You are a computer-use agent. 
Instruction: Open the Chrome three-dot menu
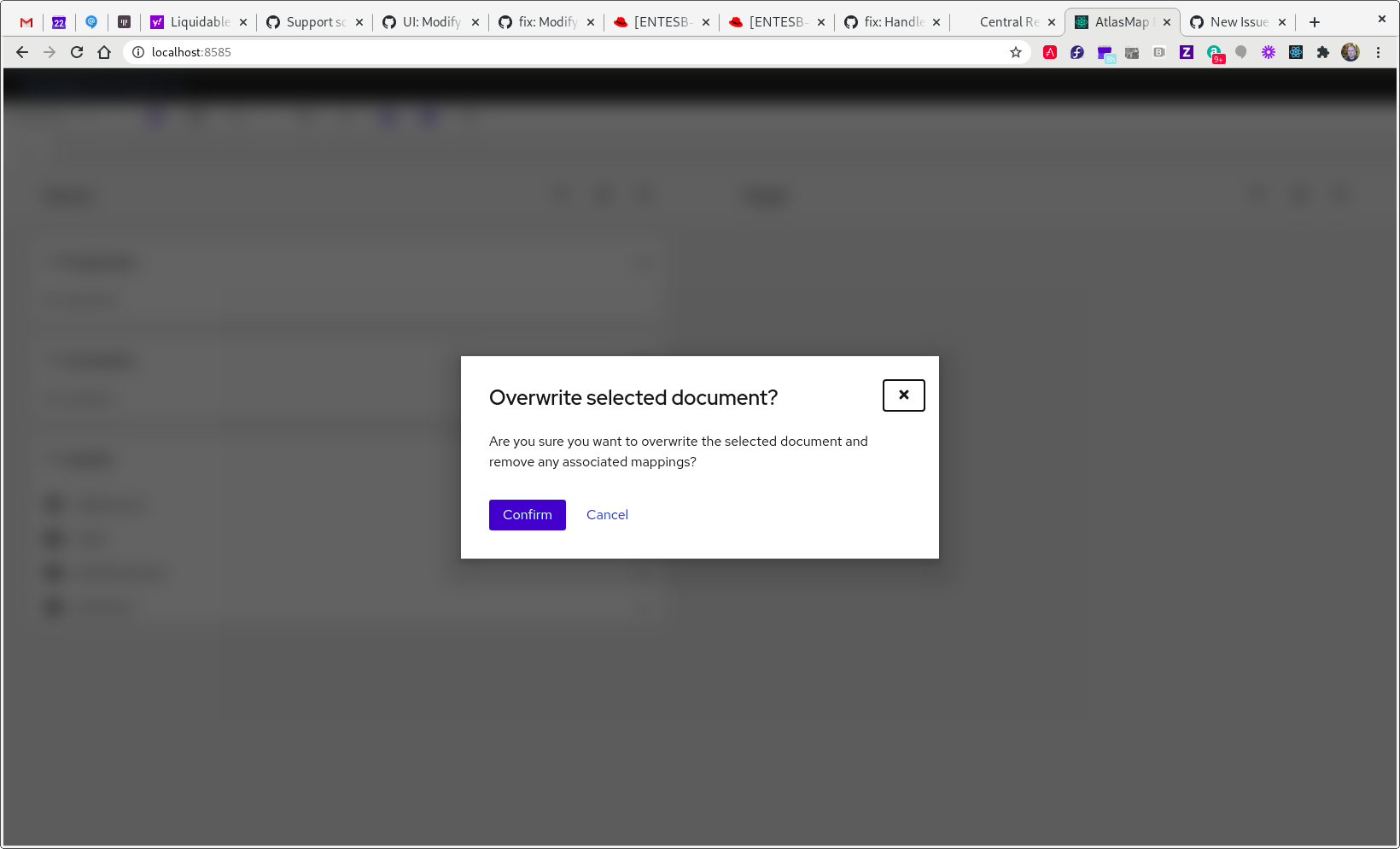[x=1377, y=52]
